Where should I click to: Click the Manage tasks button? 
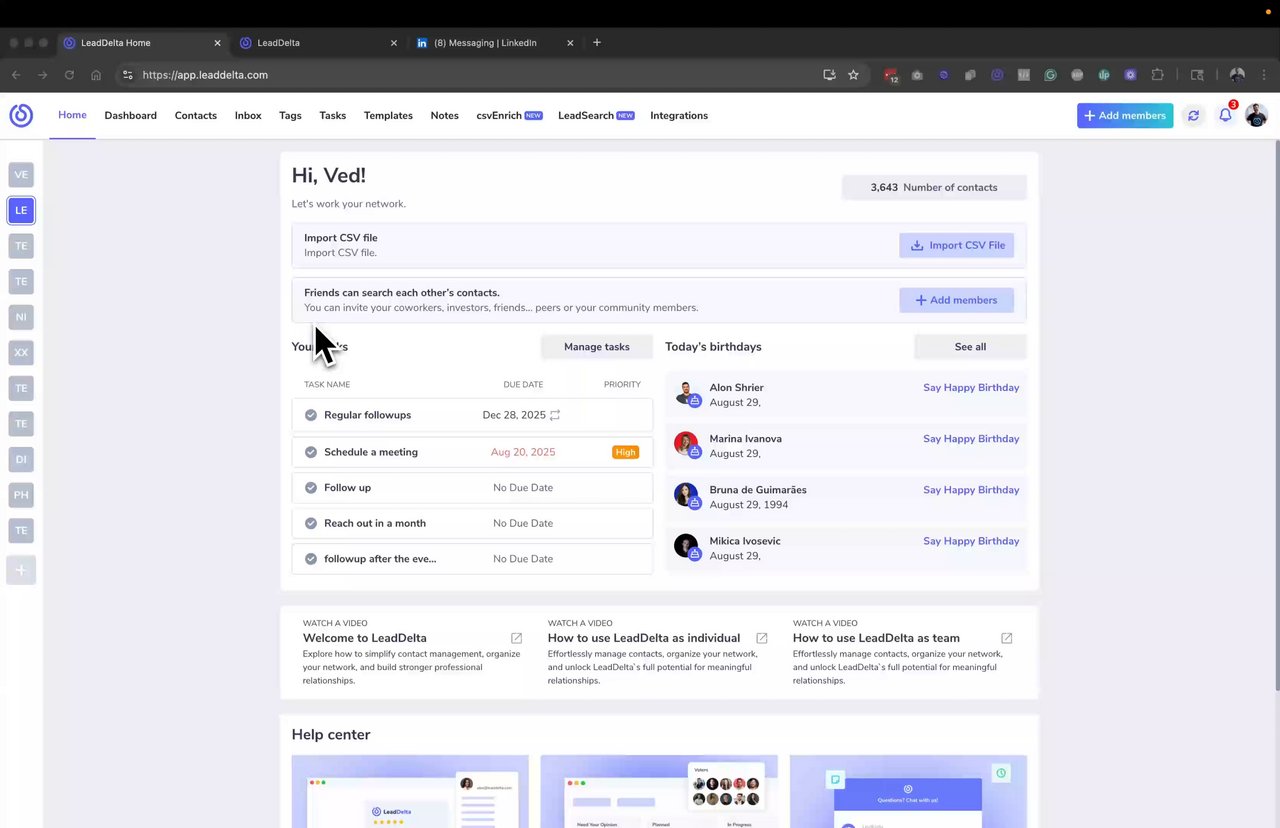click(596, 347)
